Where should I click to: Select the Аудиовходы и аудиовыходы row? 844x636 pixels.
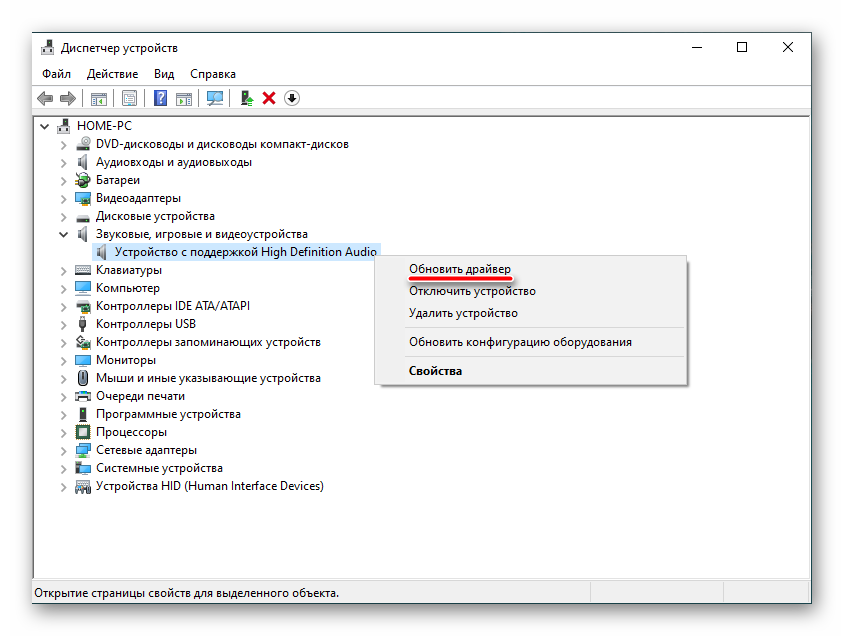173,162
